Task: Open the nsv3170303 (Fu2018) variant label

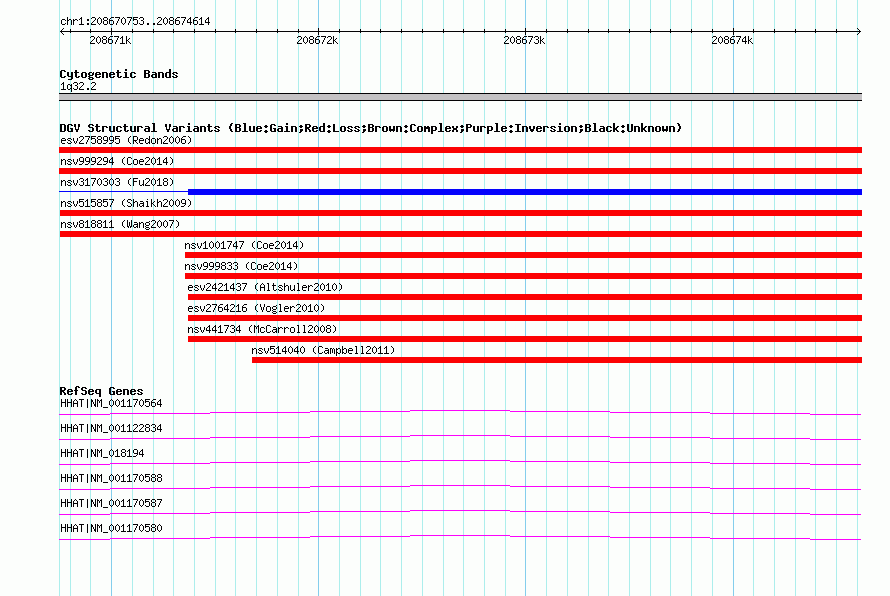Action: pyautogui.click(x=117, y=182)
